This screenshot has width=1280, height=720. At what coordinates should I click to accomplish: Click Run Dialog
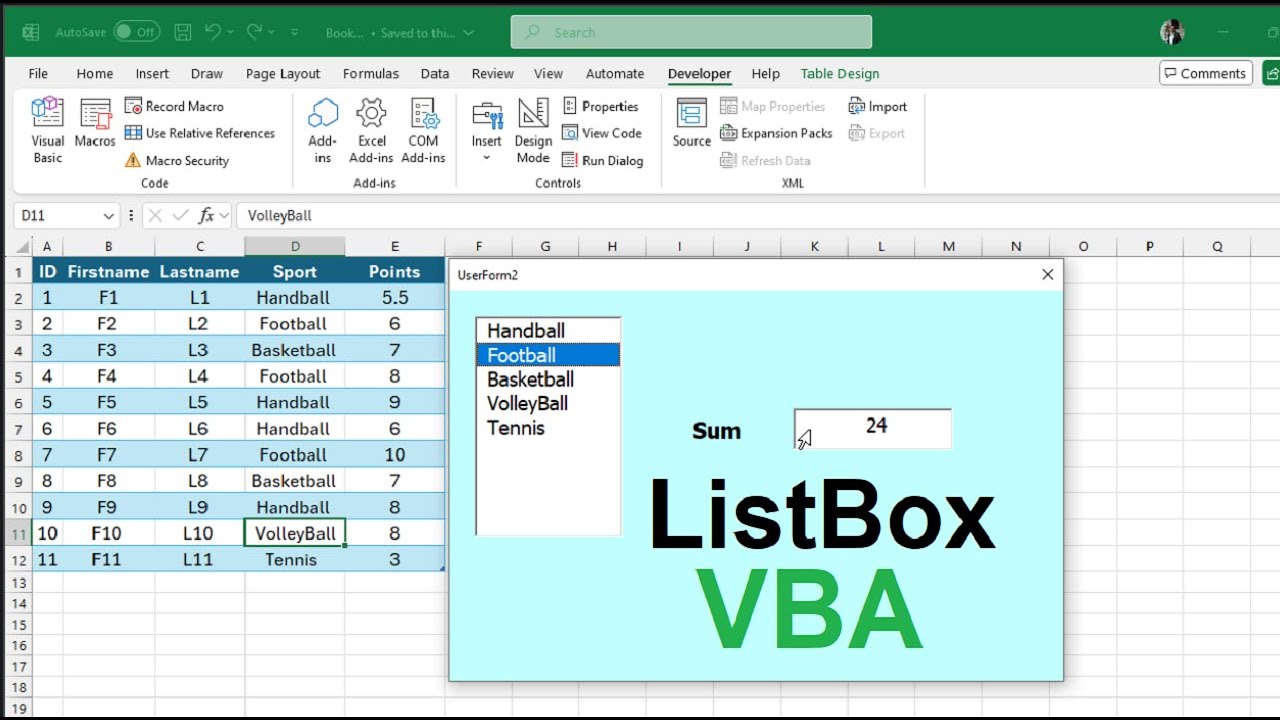[603, 160]
